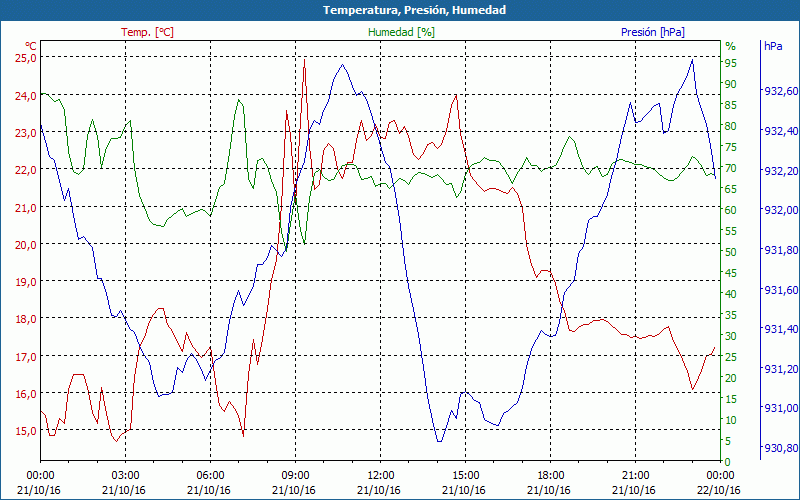Click the 931,20 pressure axis value
The image size is (800, 500).
(780, 368)
